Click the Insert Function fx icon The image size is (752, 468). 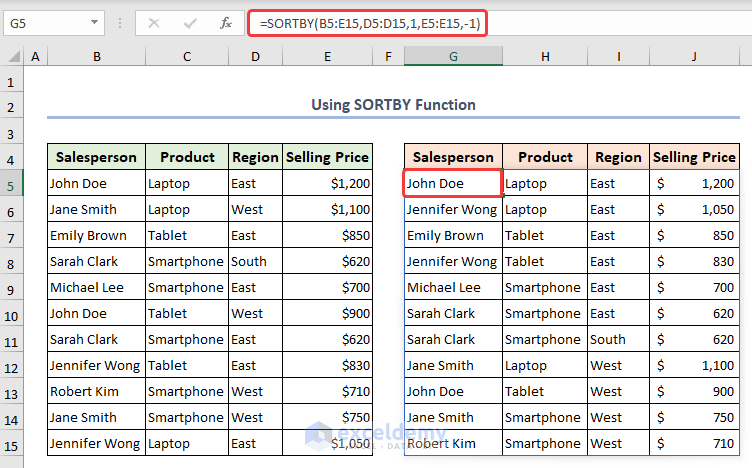[x=226, y=23]
